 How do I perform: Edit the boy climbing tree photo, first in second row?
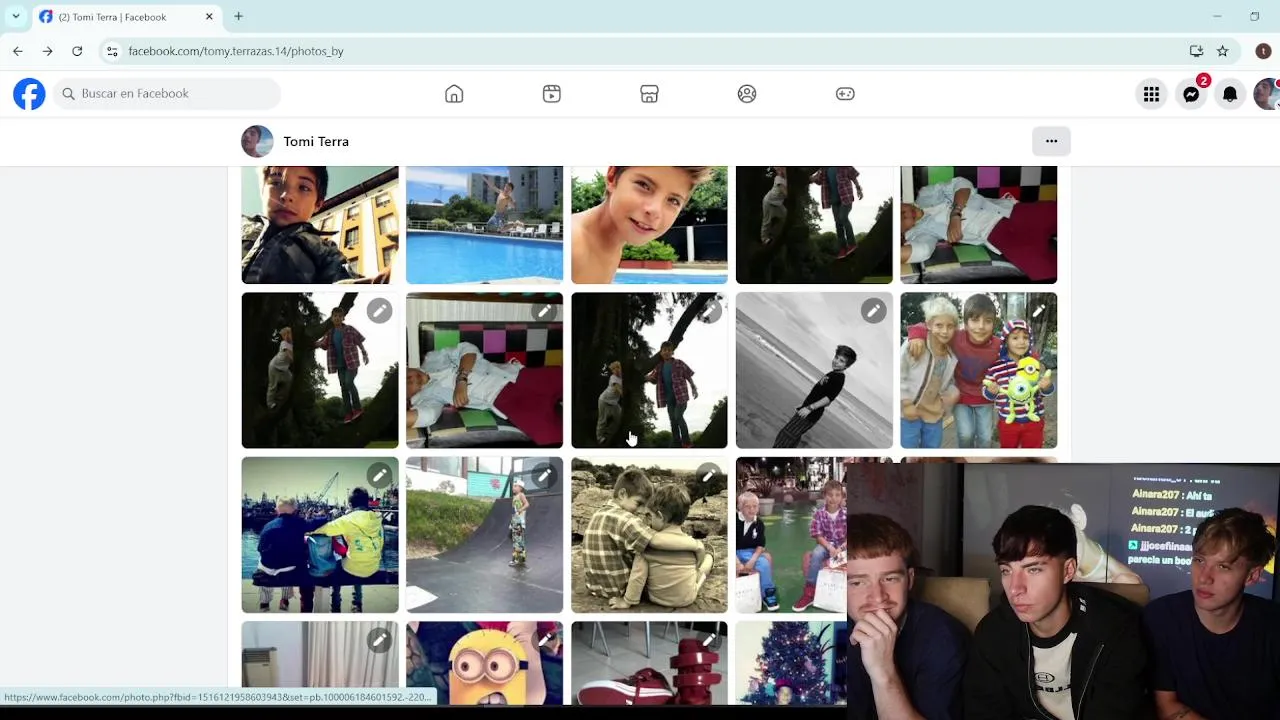coord(379,311)
